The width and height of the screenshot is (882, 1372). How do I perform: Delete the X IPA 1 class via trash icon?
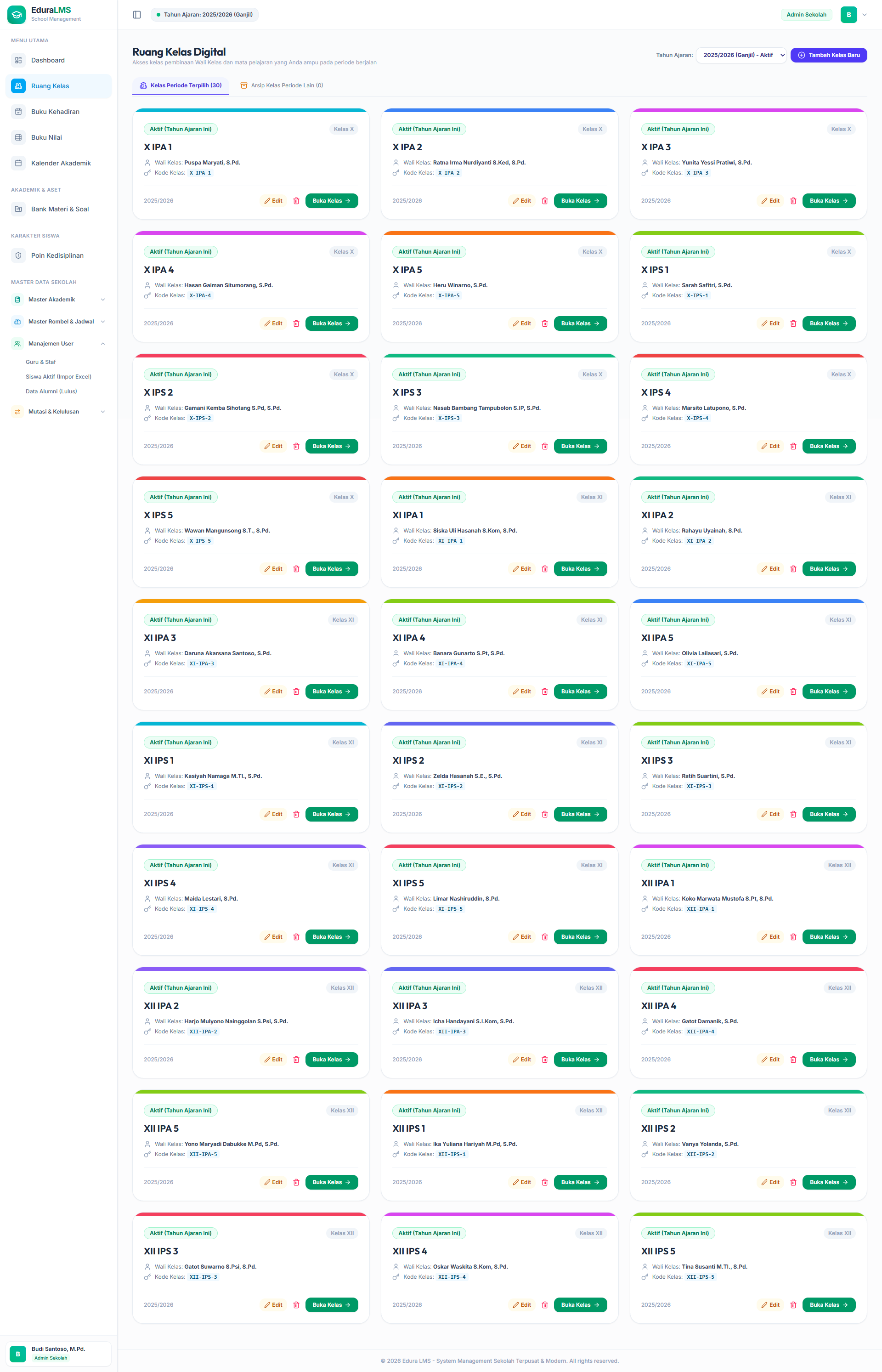click(x=296, y=201)
